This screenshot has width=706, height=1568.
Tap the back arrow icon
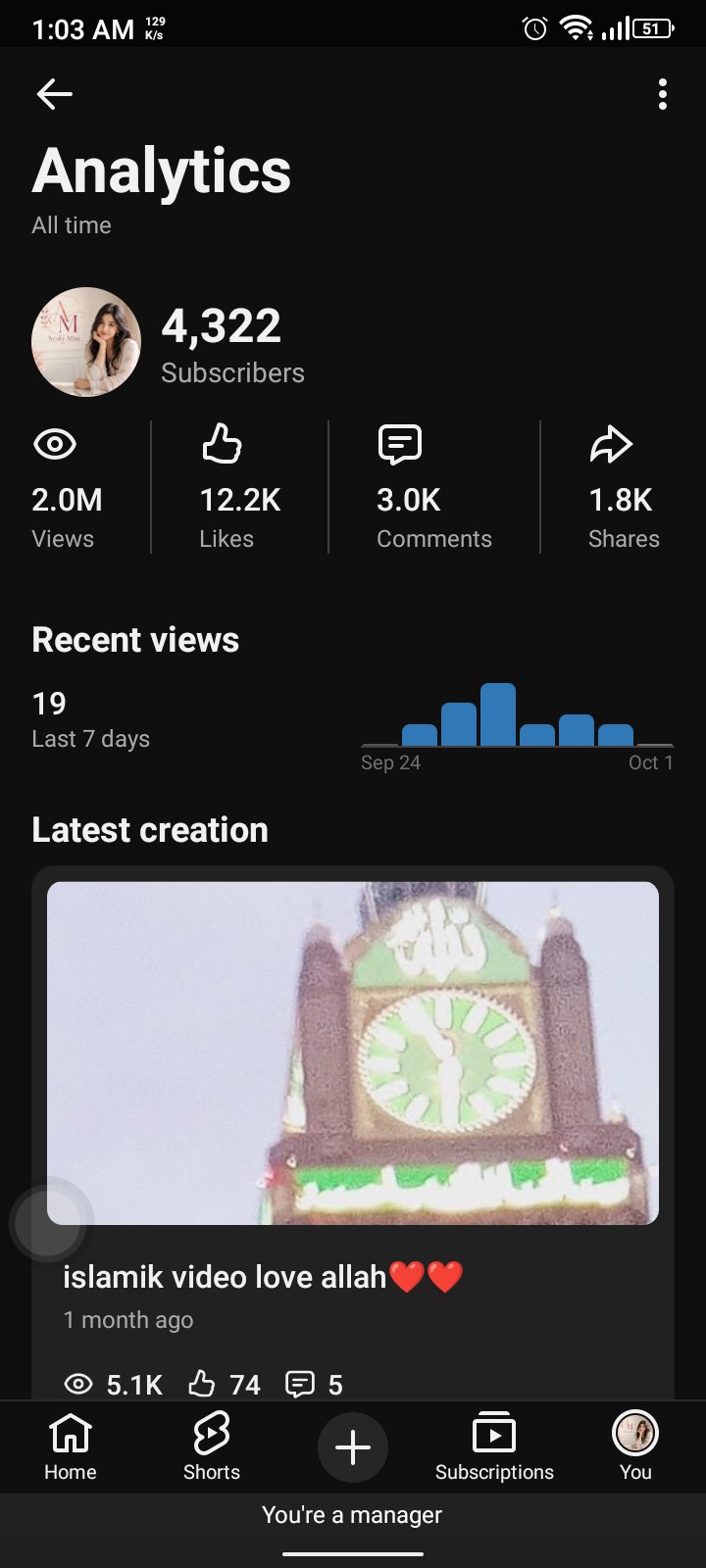tap(54, 94)
